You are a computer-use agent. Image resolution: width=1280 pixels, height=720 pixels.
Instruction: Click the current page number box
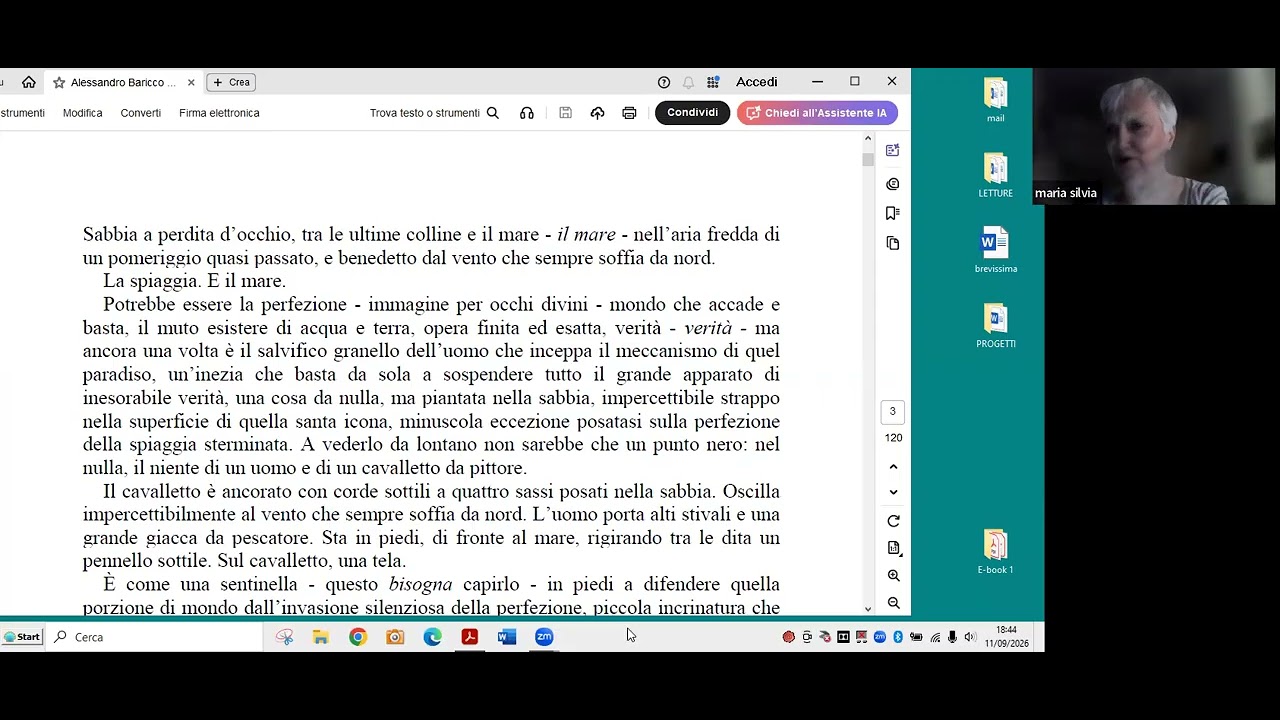tap(893, 412)
